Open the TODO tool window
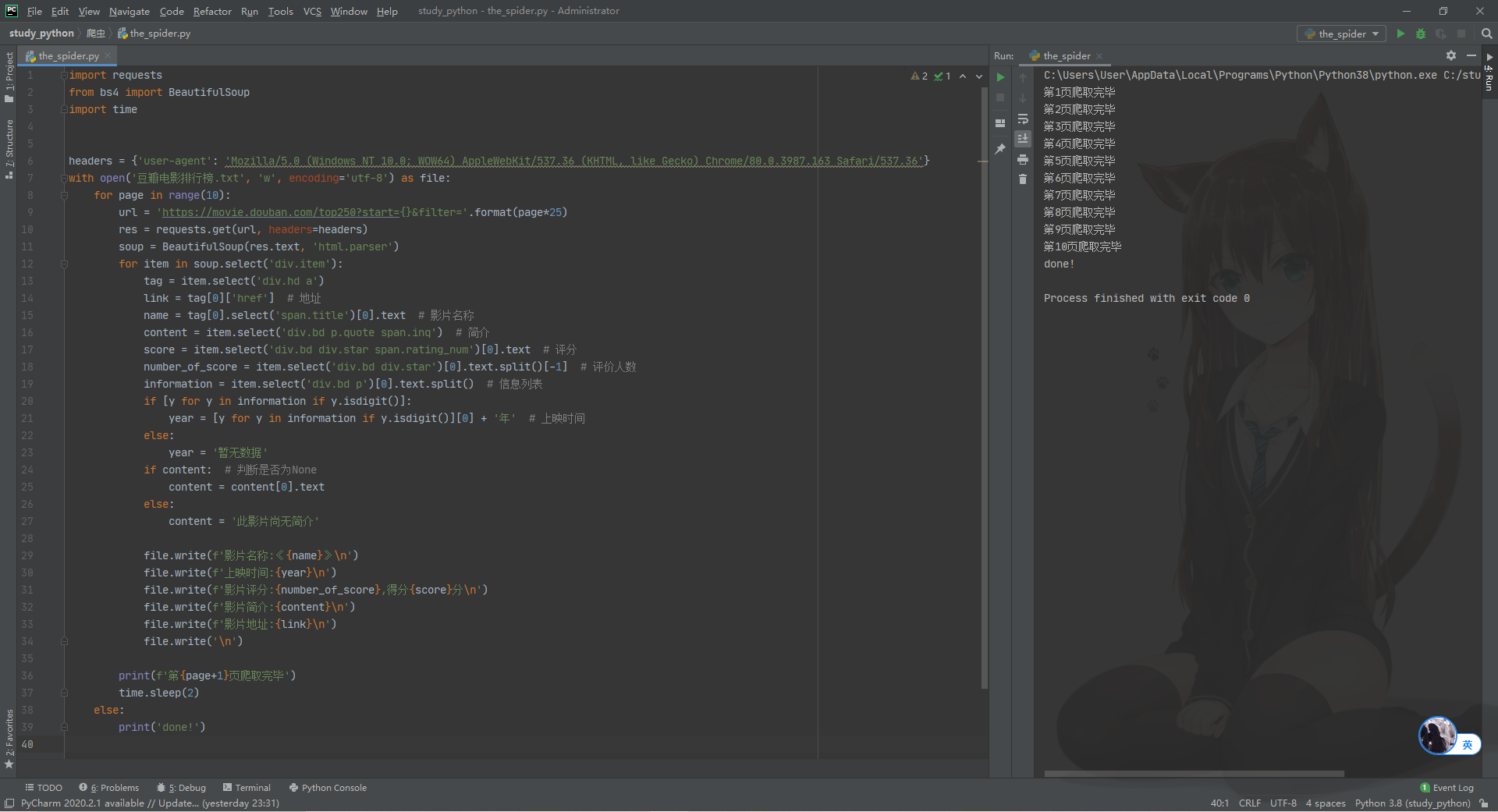The height and width of the screenshot is (812, 1498). tap(44, 788)
